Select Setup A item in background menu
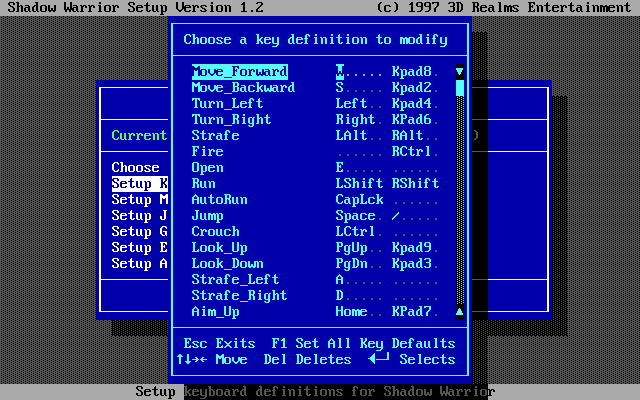This screenshot has width=640, height=400. 140,264
